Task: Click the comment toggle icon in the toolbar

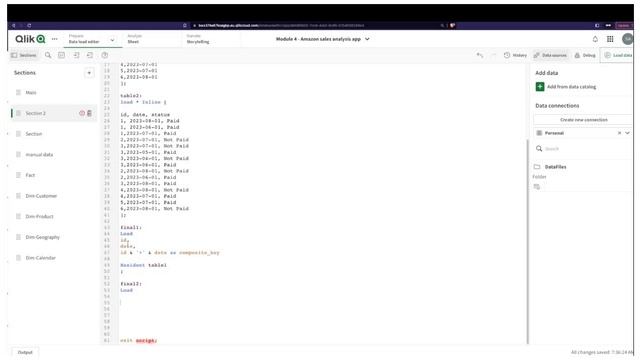Action: point(62,55)
